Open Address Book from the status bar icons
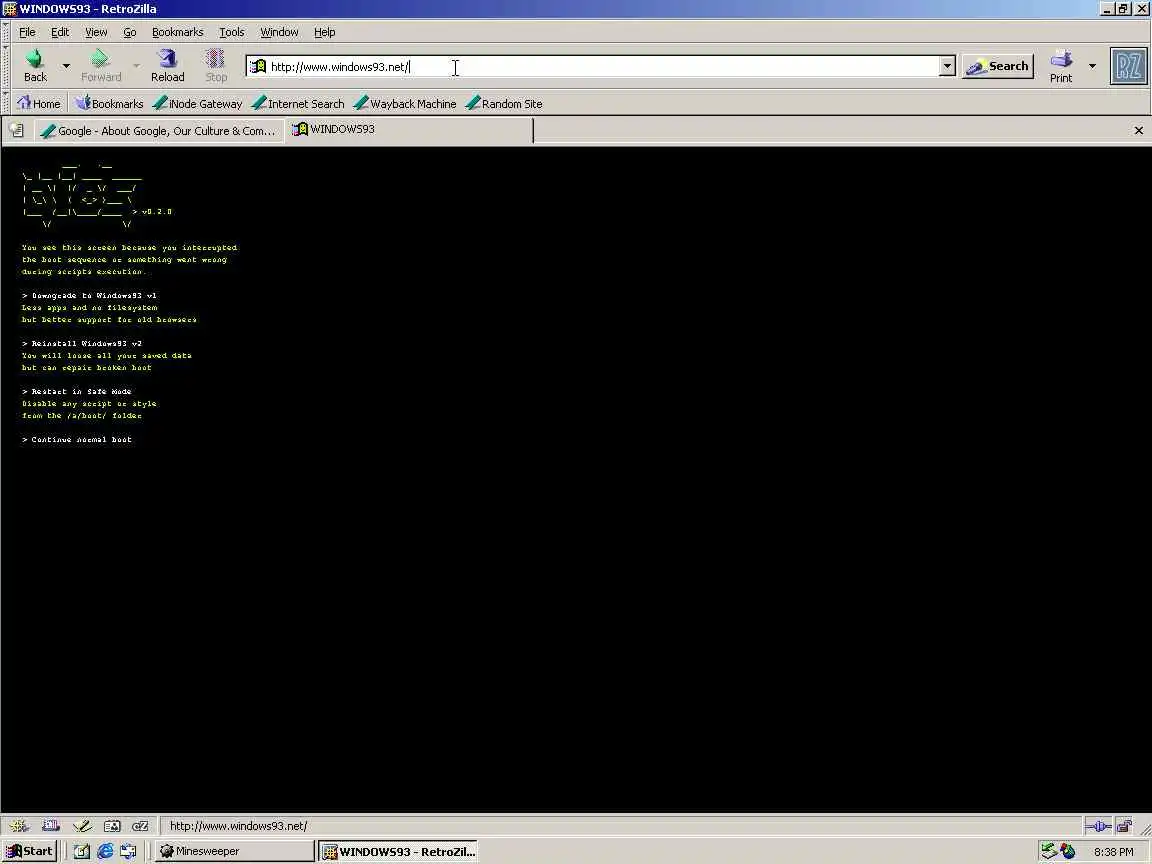Image resolution: width=1152 pixels, height=864 pixels. [112, 826]
